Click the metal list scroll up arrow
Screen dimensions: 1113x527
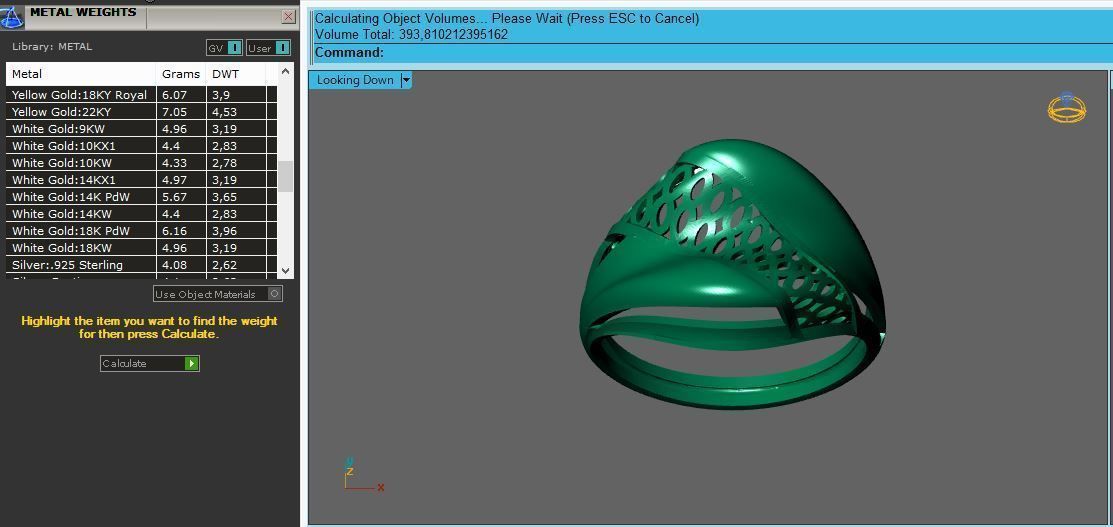pos(285,71)
